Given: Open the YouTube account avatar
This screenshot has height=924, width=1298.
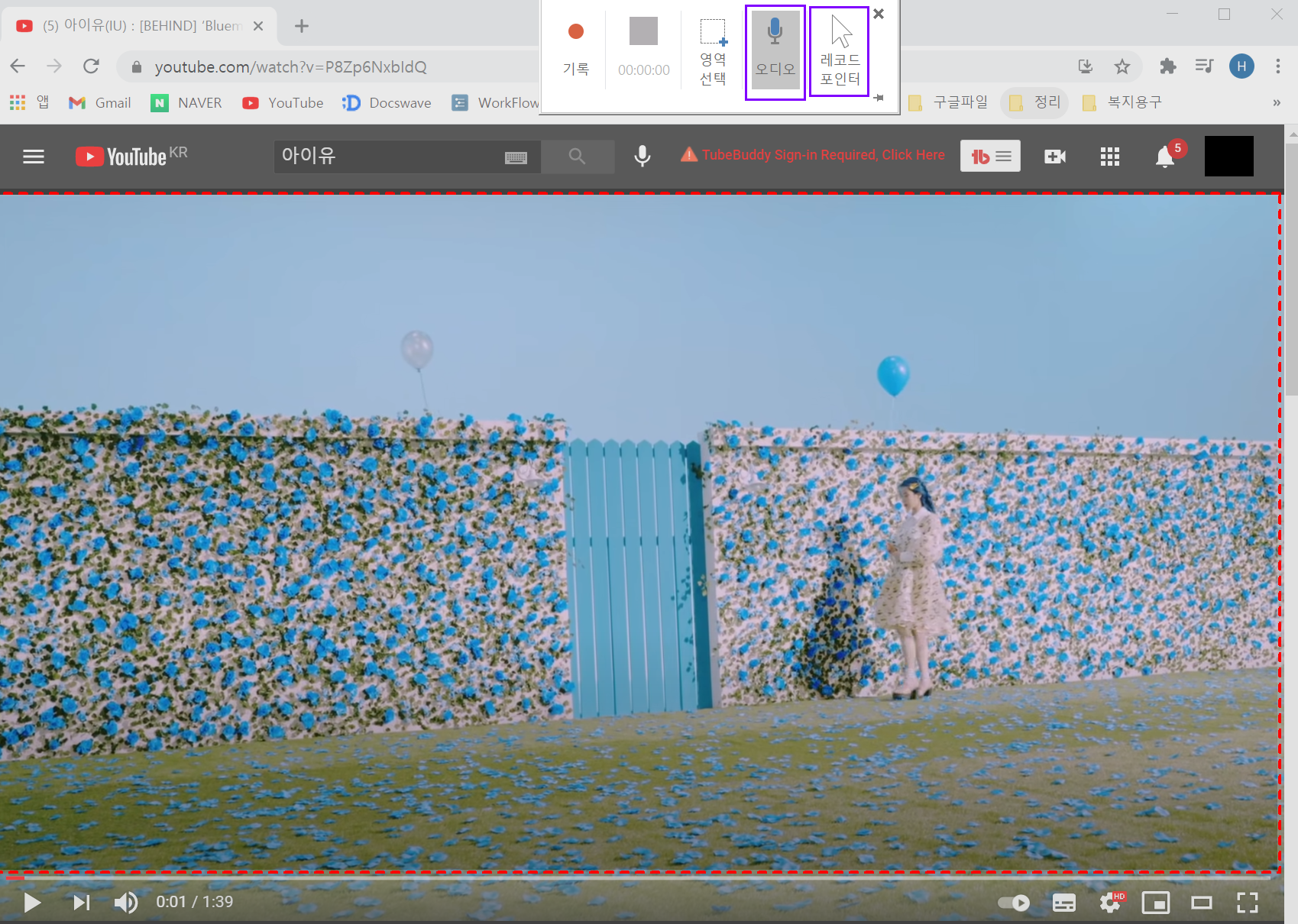Looking at the screenshot, I should coord(1229,157).
